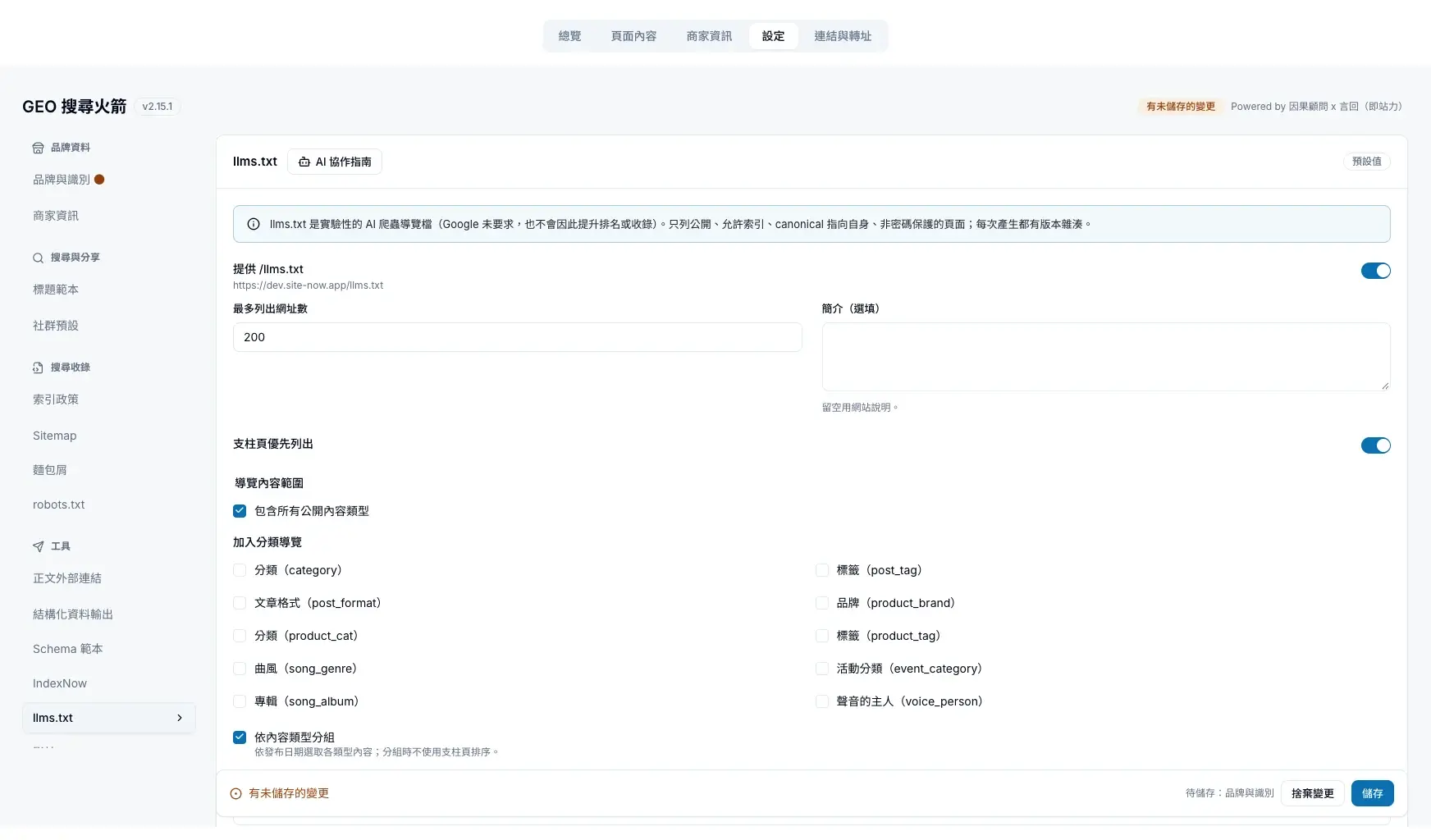This screenshot has height=840, width=1431.
Task: Uncheck 包含所有公開內容類型 checkbox
Action: 240,511
